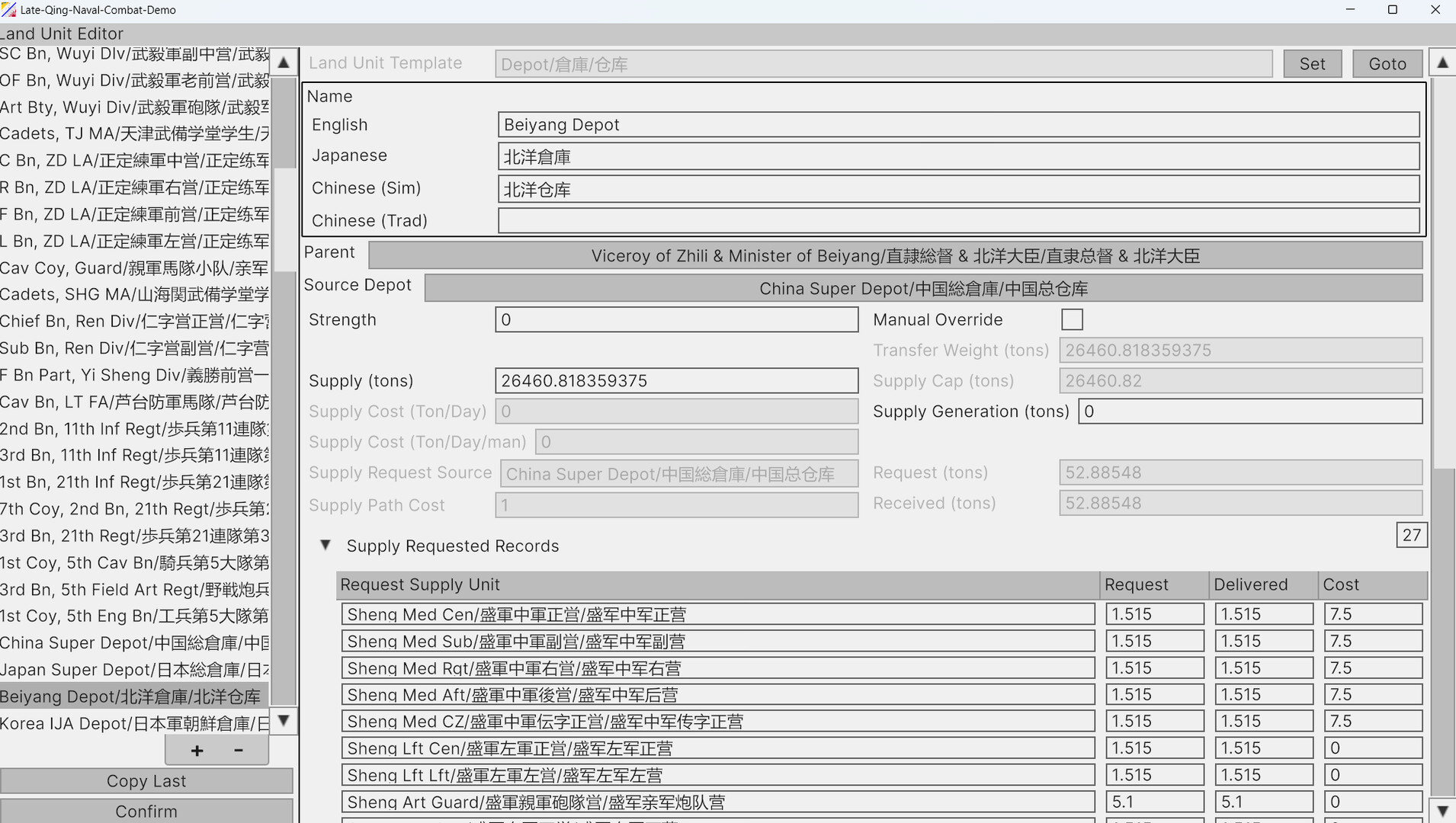The width and height of the screenshot is (1456, 823).
Task: Click the up scroll arrow on unit list
Action: coord(283,62)
